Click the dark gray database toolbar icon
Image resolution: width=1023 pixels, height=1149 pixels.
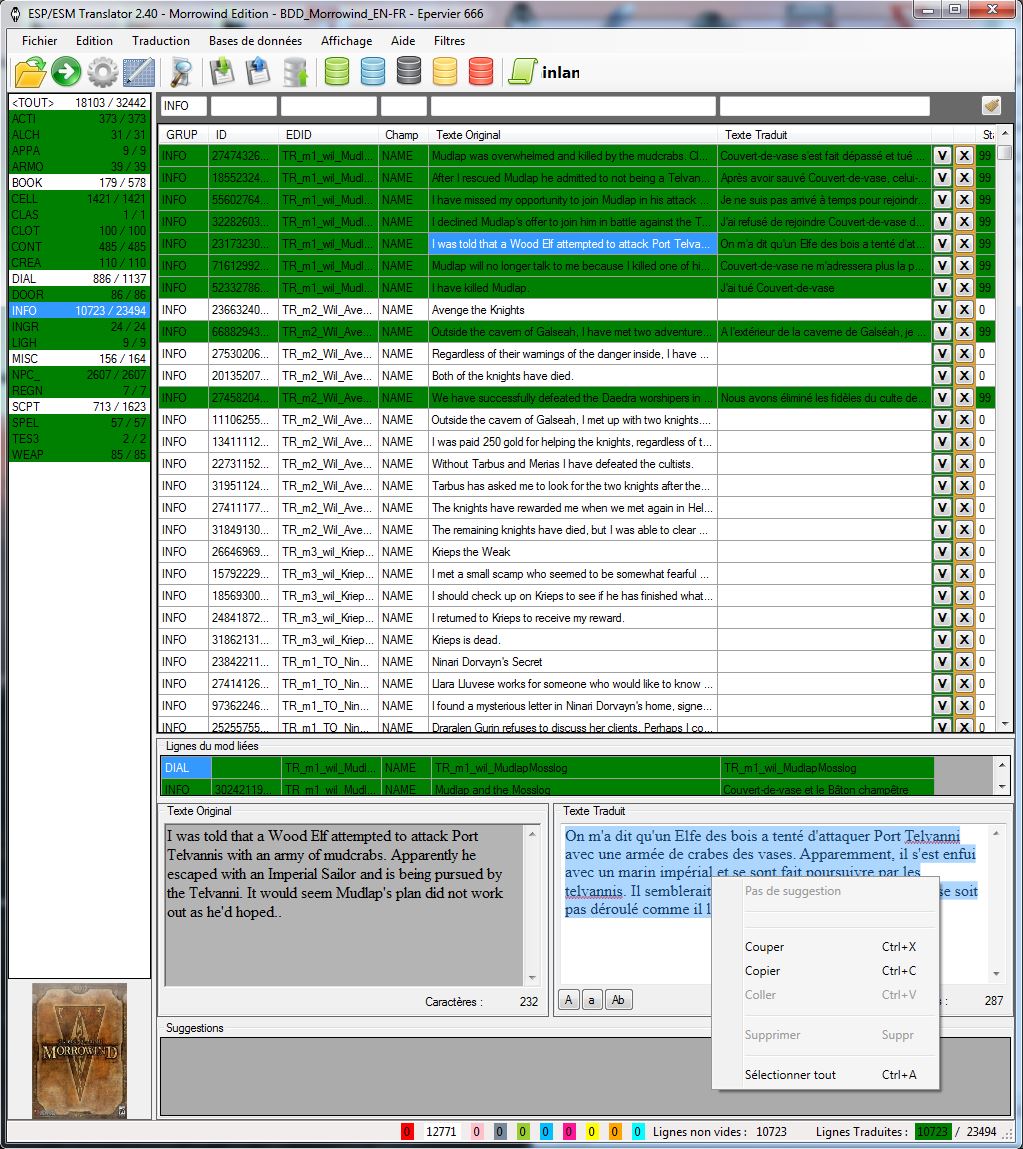coord(409,73)
